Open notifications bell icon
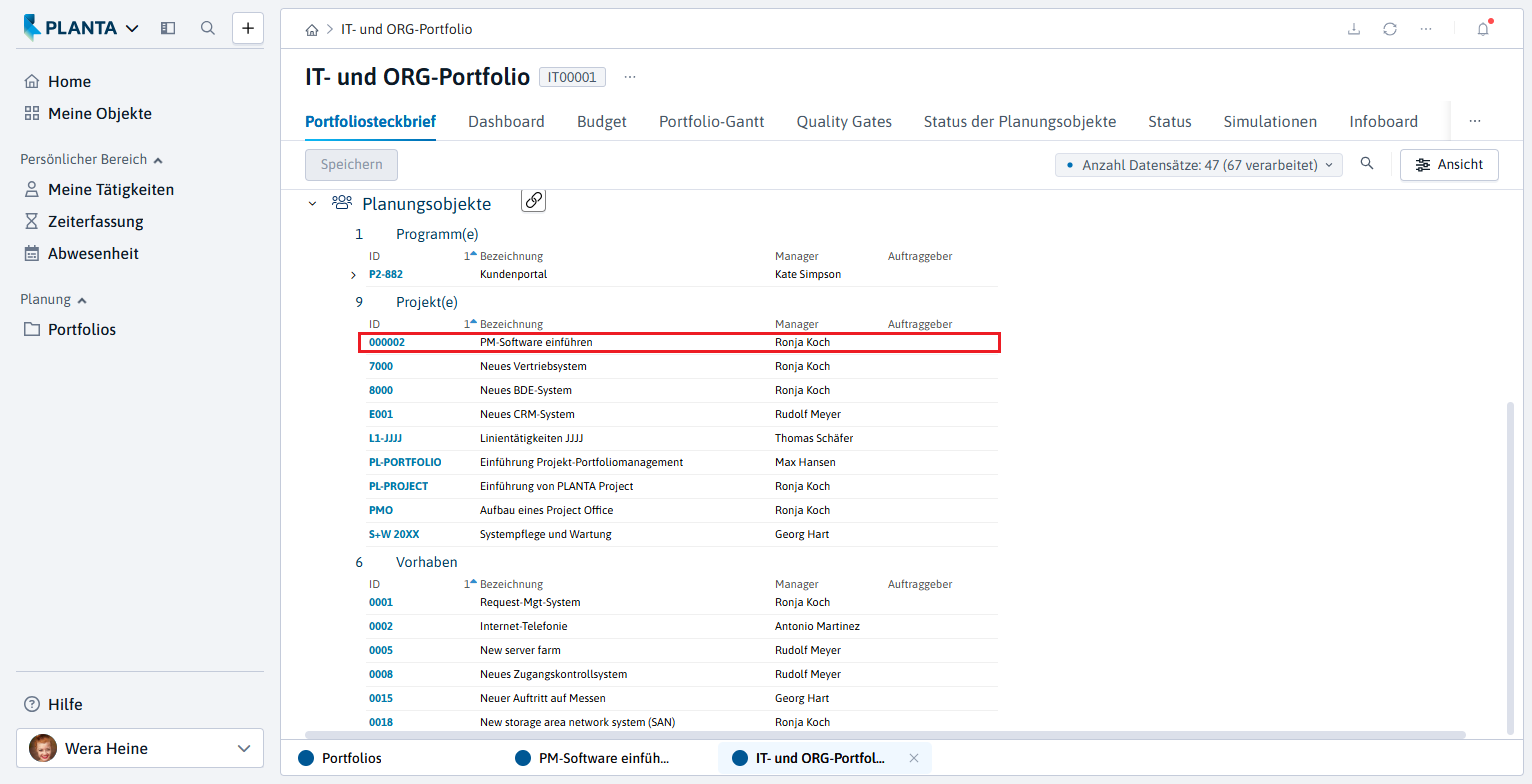 tap(1483, 29)
